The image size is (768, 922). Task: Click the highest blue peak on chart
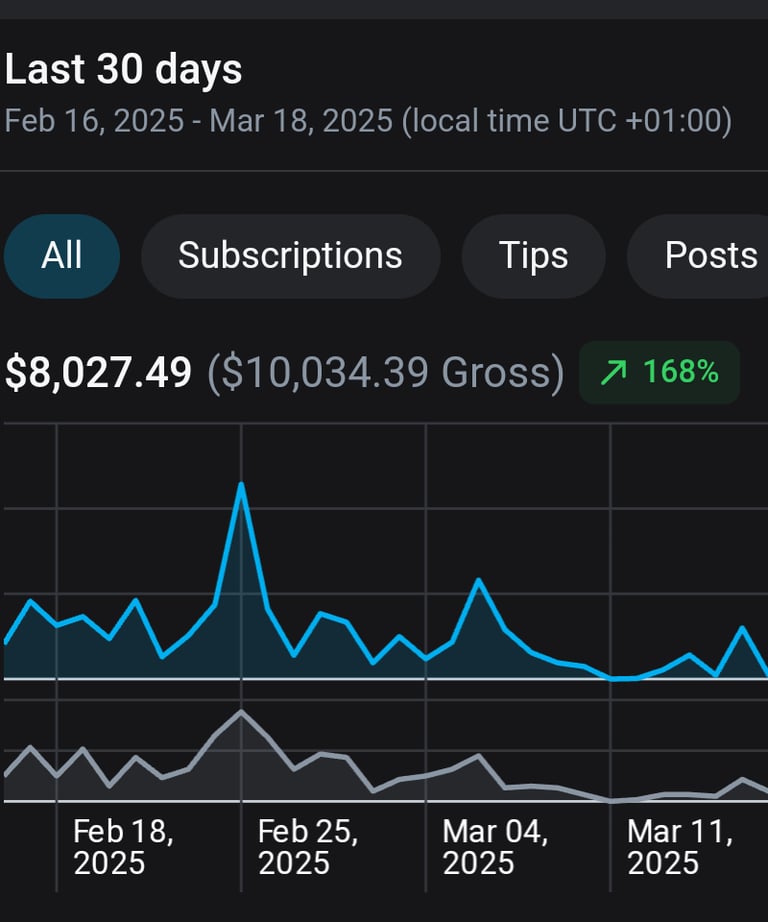(241, 485)
